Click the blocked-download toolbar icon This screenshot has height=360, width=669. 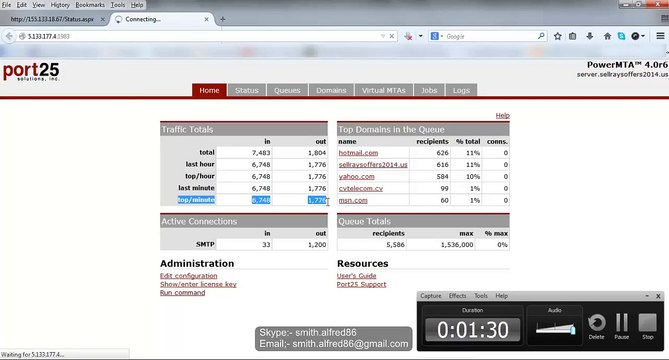[408, 36]
